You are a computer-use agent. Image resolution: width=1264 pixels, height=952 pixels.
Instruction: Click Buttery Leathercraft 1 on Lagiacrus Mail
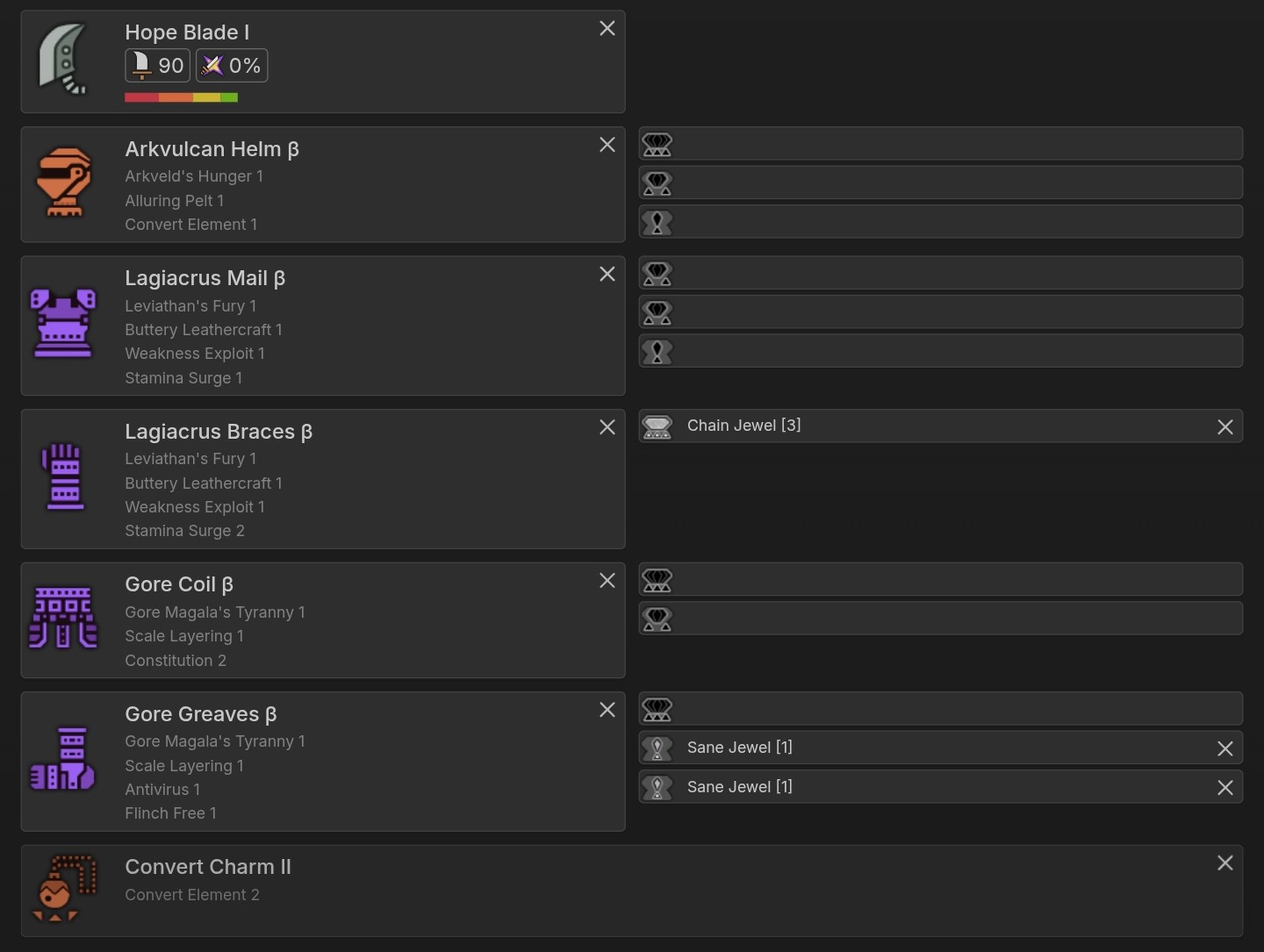204,330
